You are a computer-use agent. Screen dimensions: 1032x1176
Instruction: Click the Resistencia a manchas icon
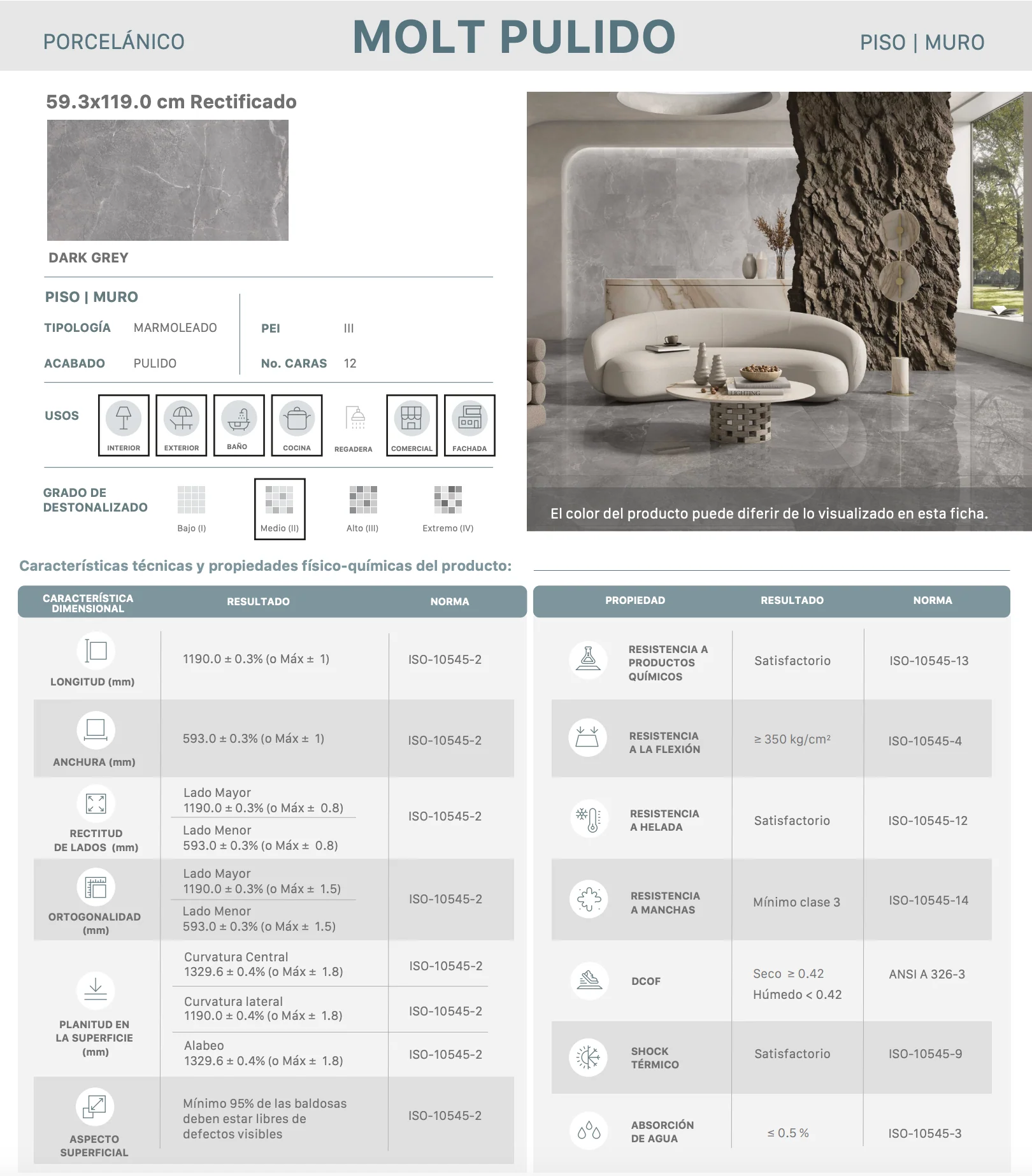589,899
